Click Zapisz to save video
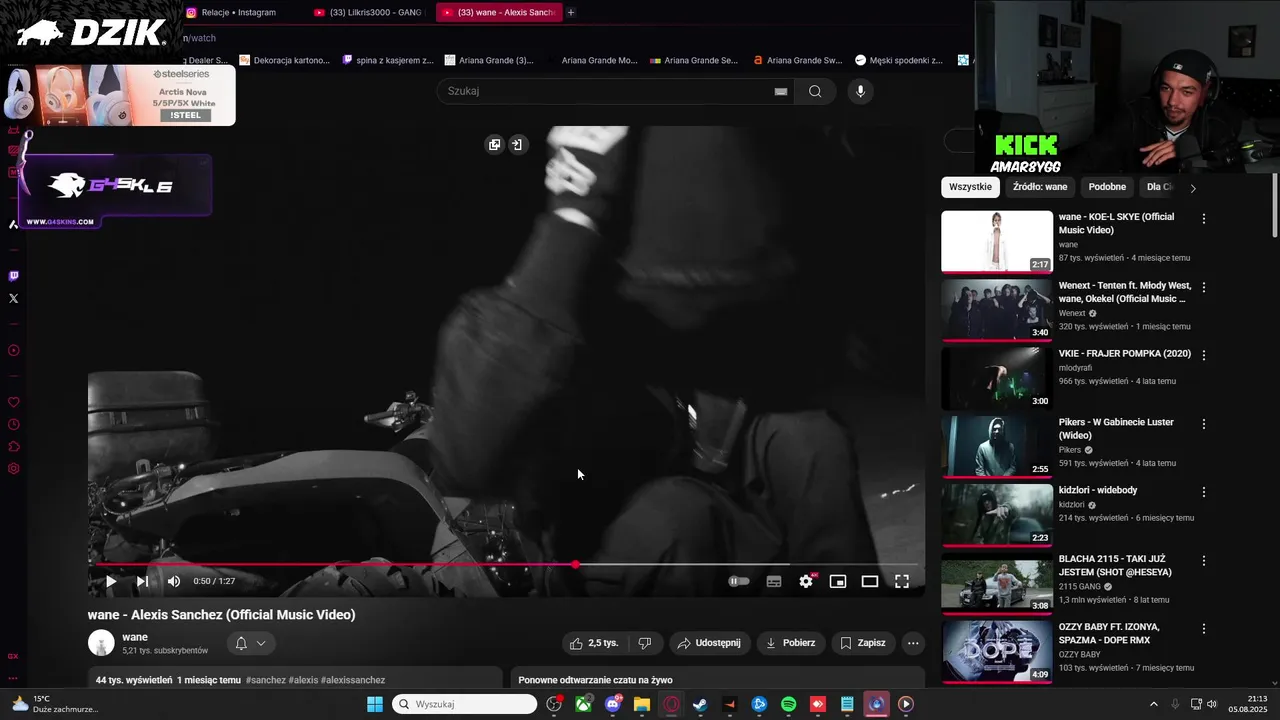The width and height of the screenshot is (1280, 720). tap(863, 643)
